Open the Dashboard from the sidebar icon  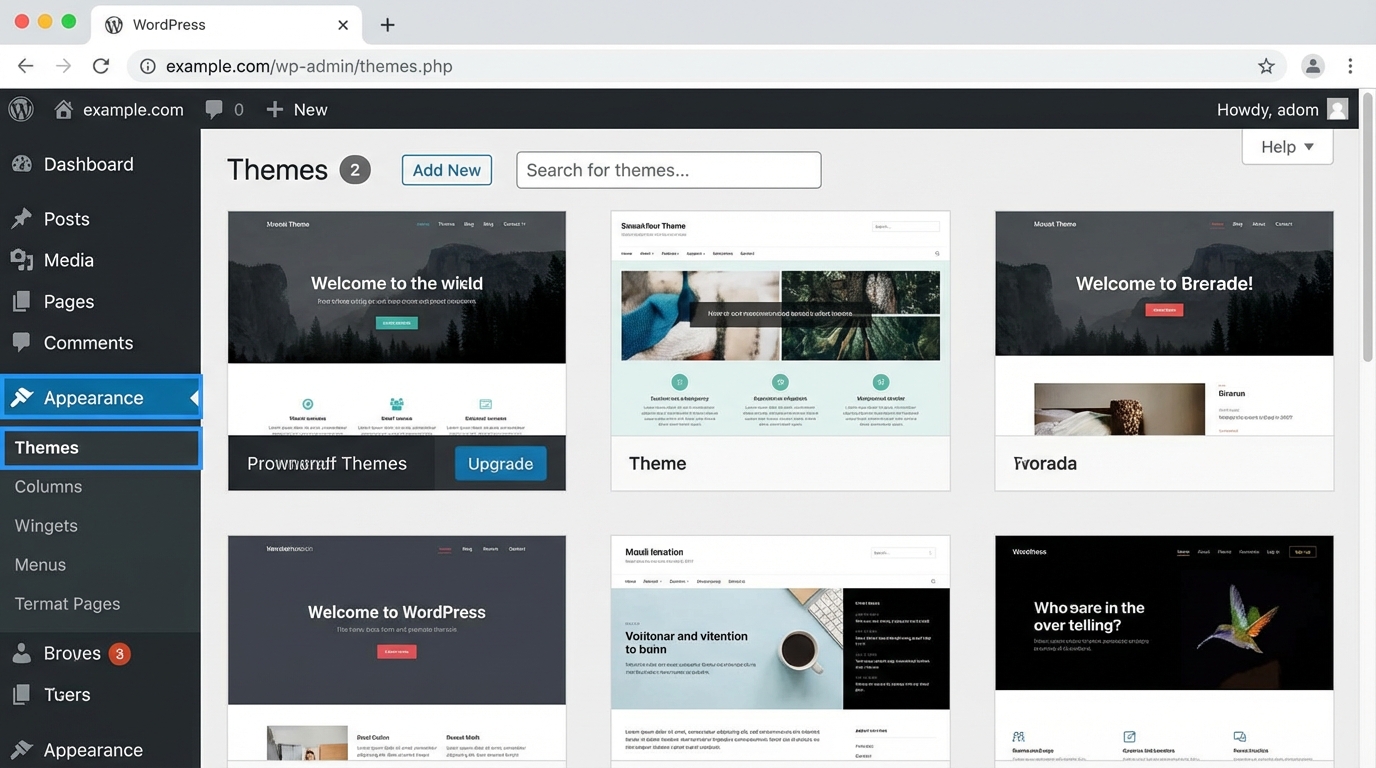tap(21, 163)
